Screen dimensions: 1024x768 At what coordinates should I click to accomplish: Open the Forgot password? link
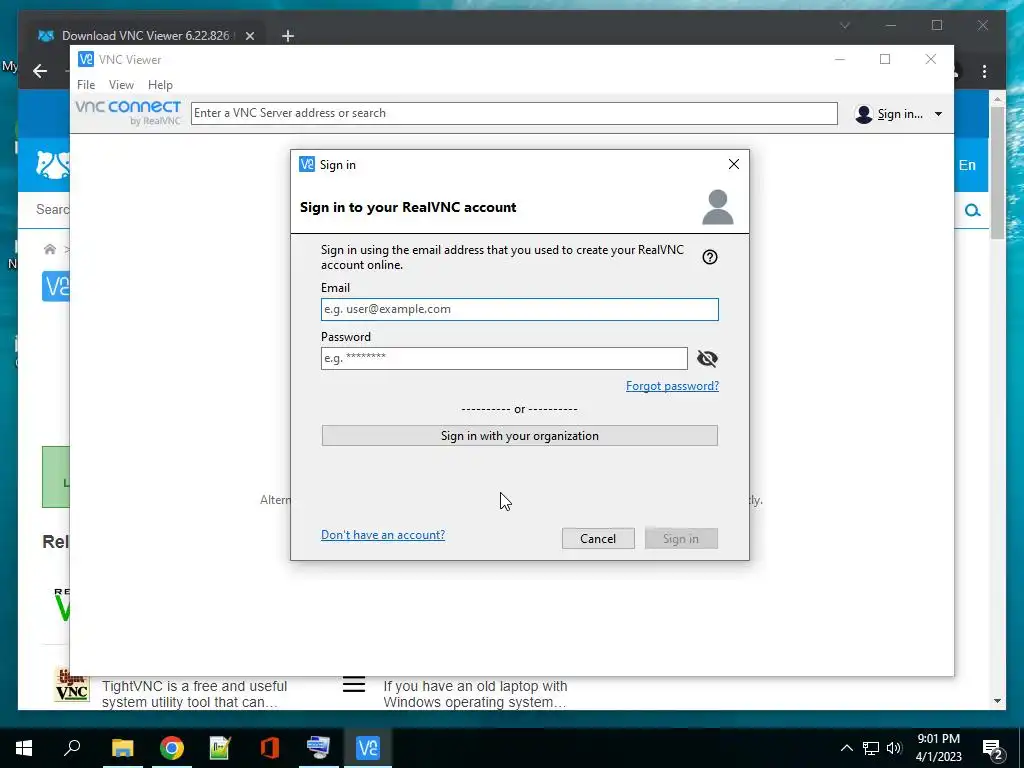(x=672, y=385)
